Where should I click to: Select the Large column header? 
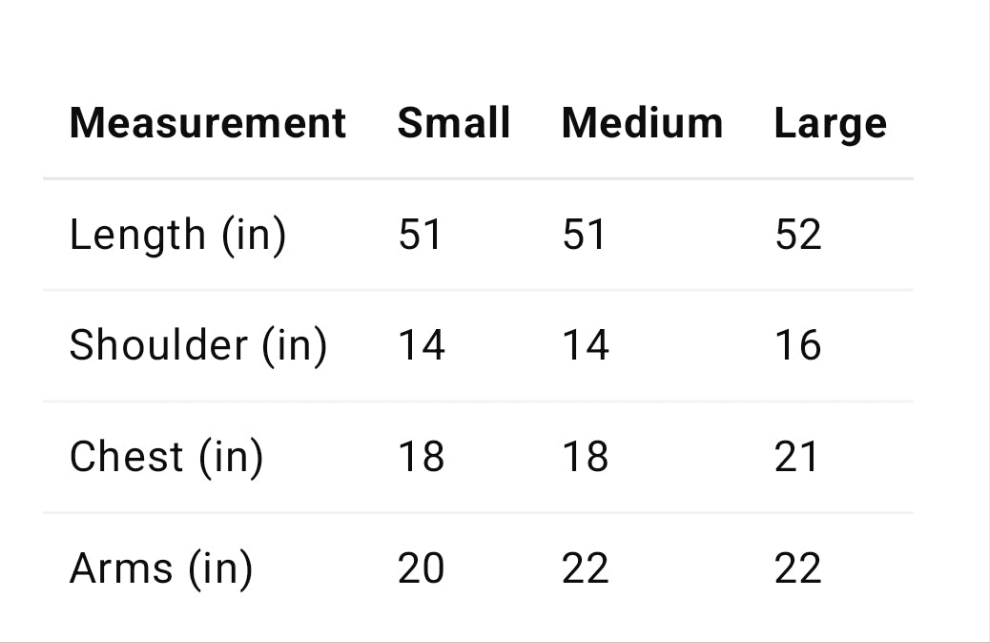pos(830,124)
